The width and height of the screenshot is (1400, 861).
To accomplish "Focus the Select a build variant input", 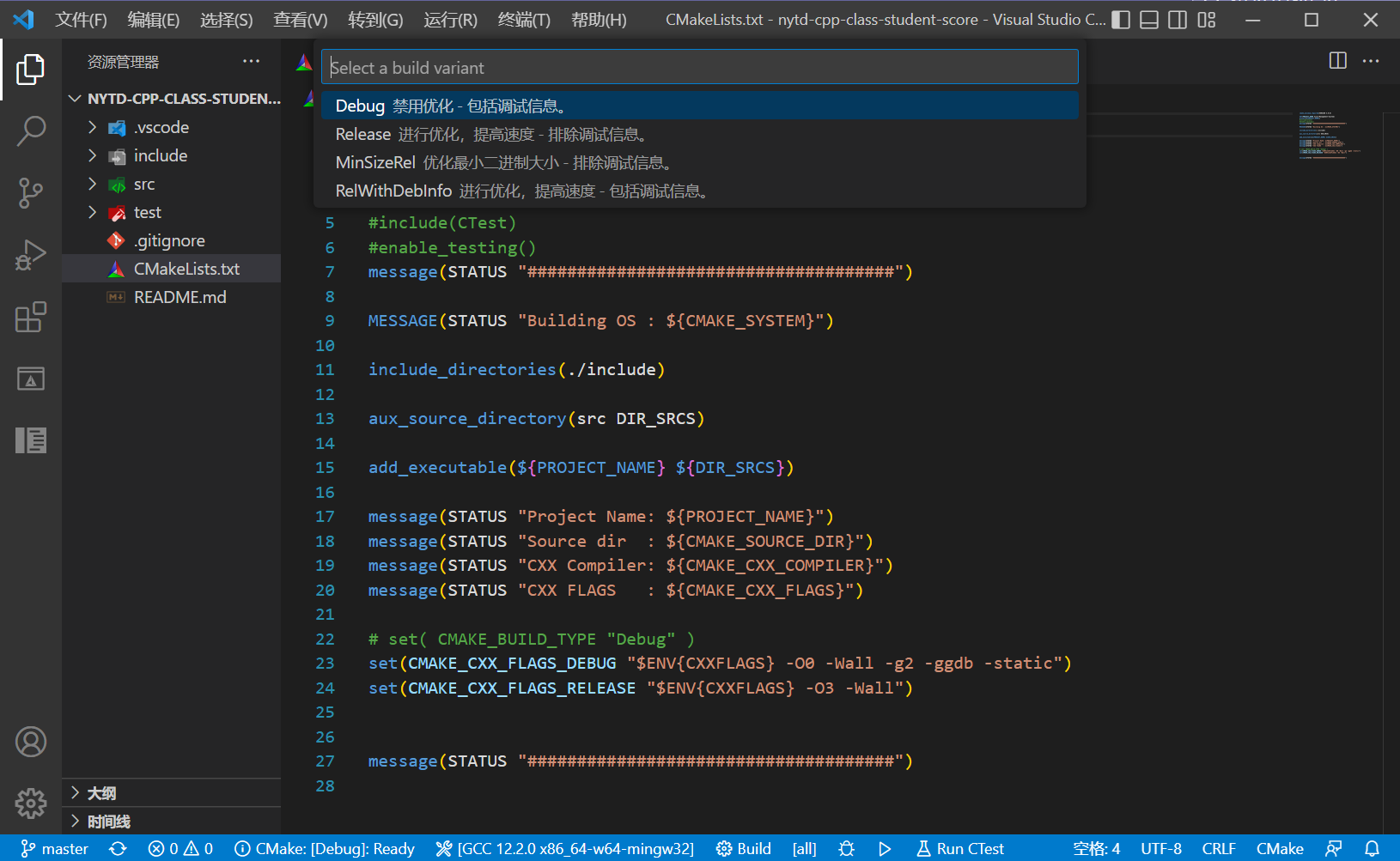I will 699,68.
